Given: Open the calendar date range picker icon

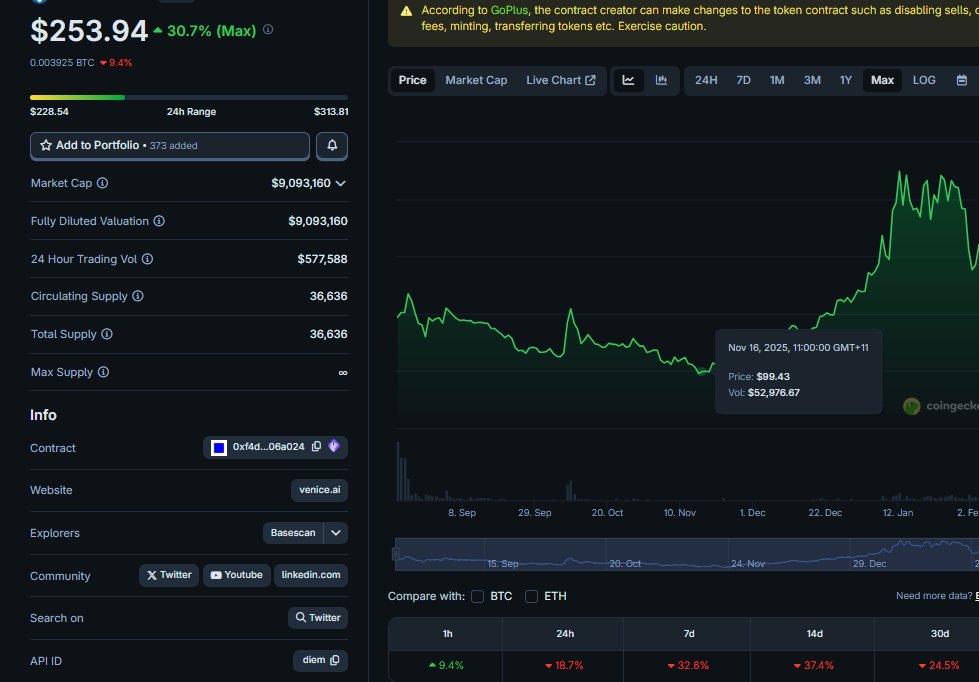Looking at the screenshot, I should coord(962,80).
